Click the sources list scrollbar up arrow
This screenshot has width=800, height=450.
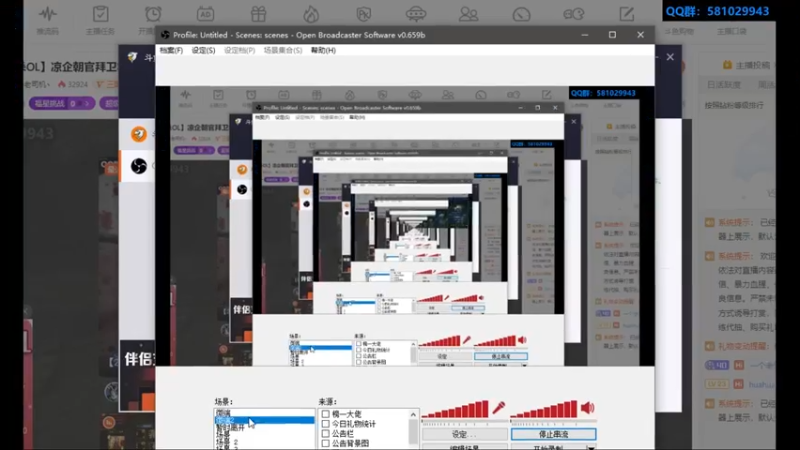coord(413,415)
